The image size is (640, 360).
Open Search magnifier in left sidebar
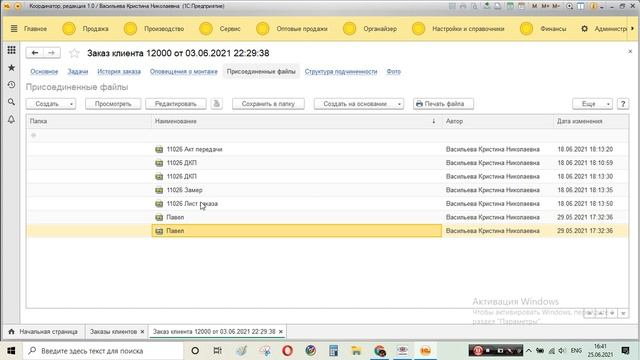pyautogui.click(x=11, y=102)
